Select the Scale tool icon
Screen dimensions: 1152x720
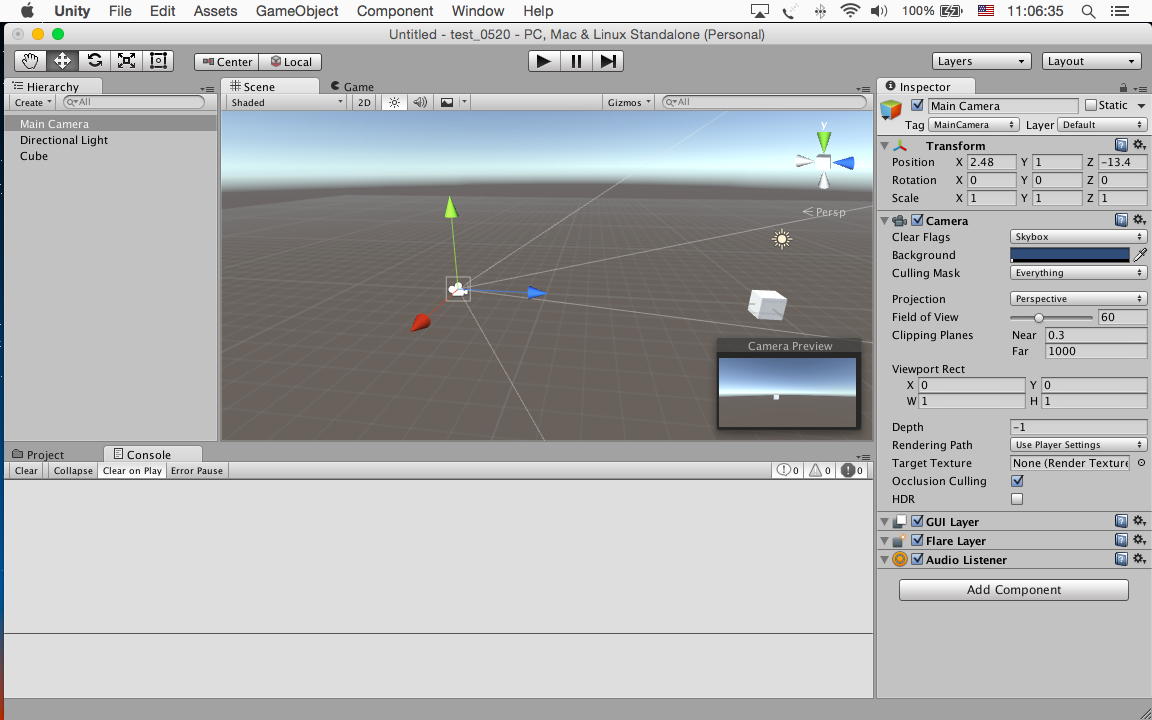126,61
